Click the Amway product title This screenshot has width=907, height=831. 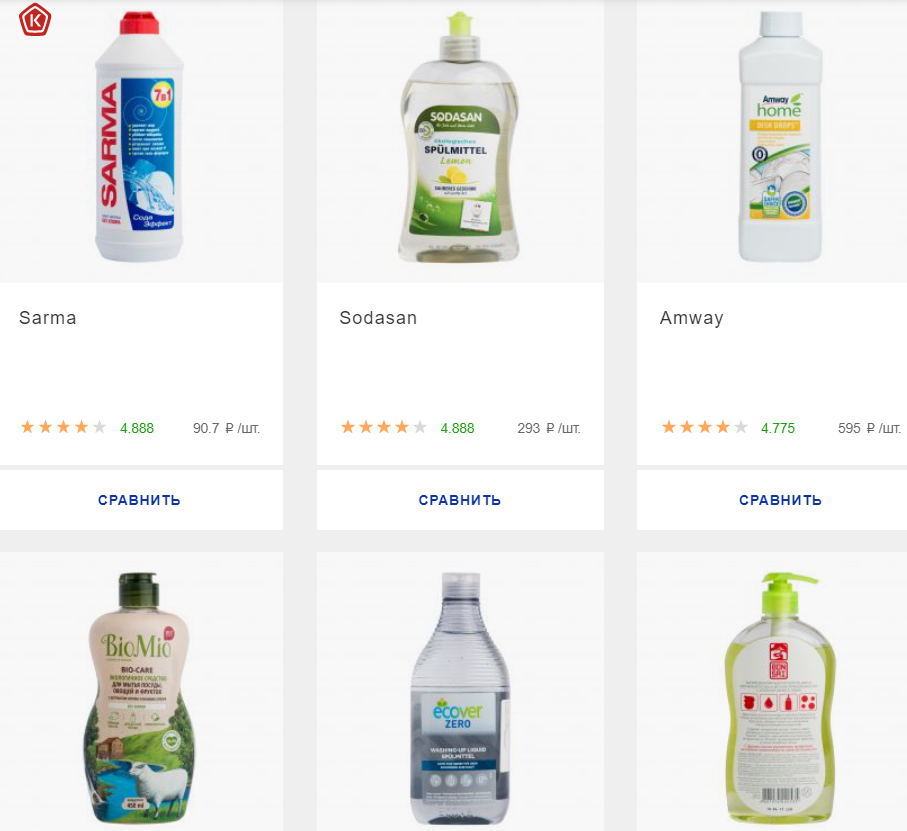(x=691, y=317)
